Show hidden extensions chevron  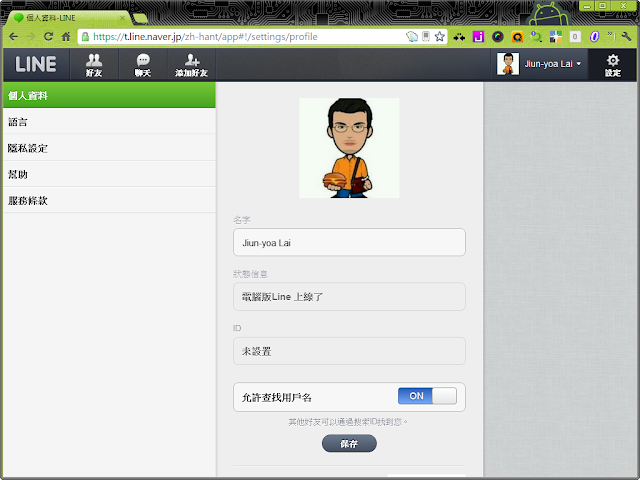tap(611, 34)
